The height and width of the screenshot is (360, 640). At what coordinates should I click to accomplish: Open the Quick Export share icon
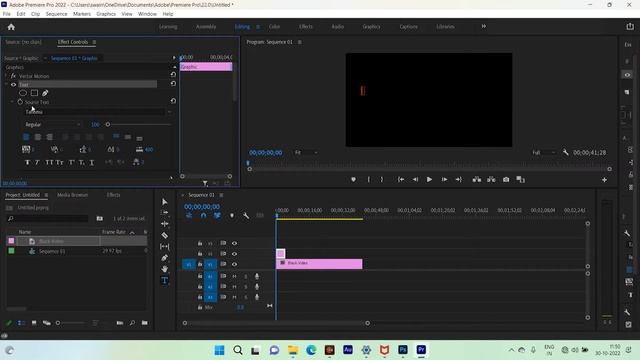[630, 27]
